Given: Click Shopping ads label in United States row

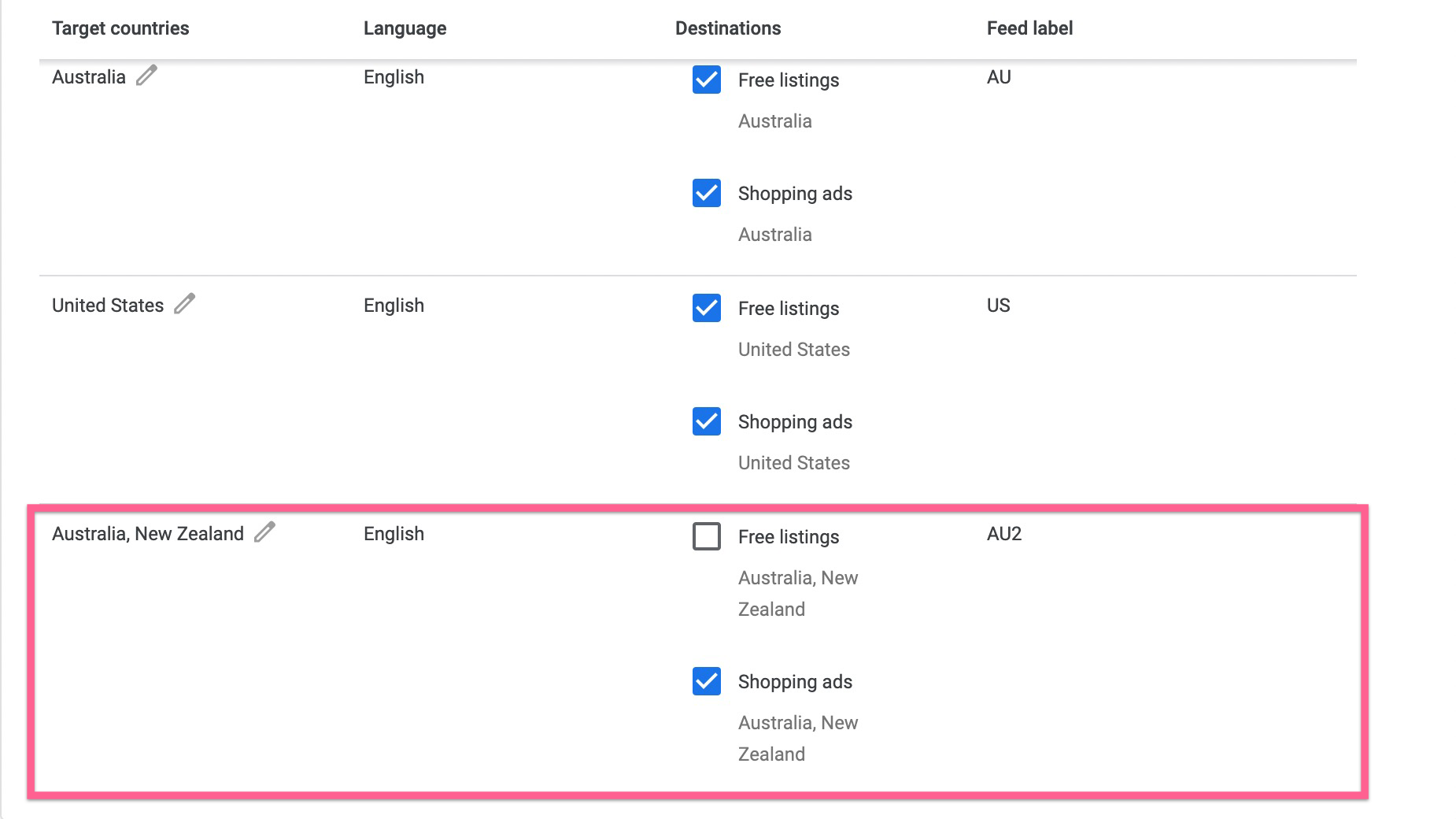Looking at the screenshot, I should (x=795, y=422).
